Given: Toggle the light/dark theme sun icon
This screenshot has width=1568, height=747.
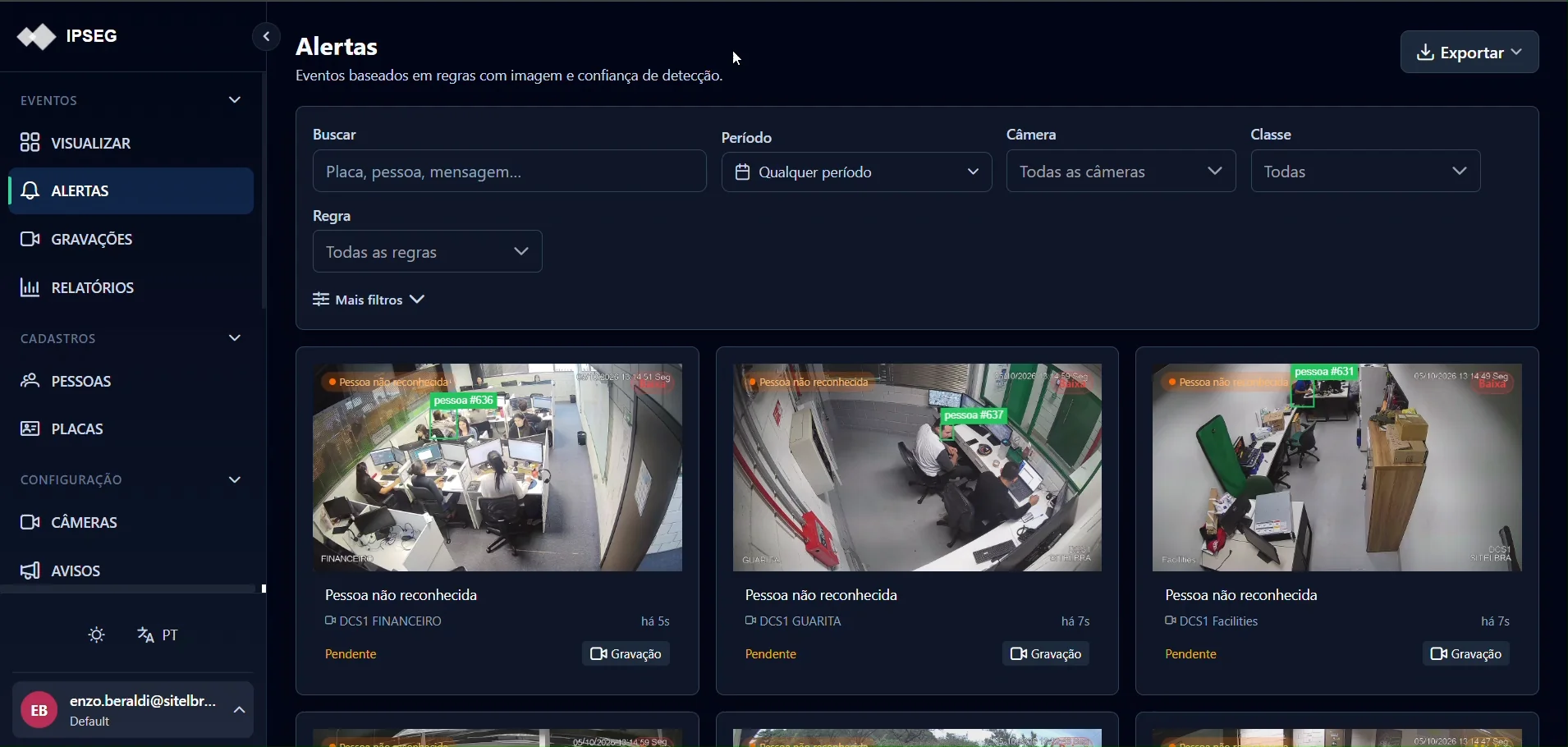Looking at the screenshot, I should [x=97, y=636].
